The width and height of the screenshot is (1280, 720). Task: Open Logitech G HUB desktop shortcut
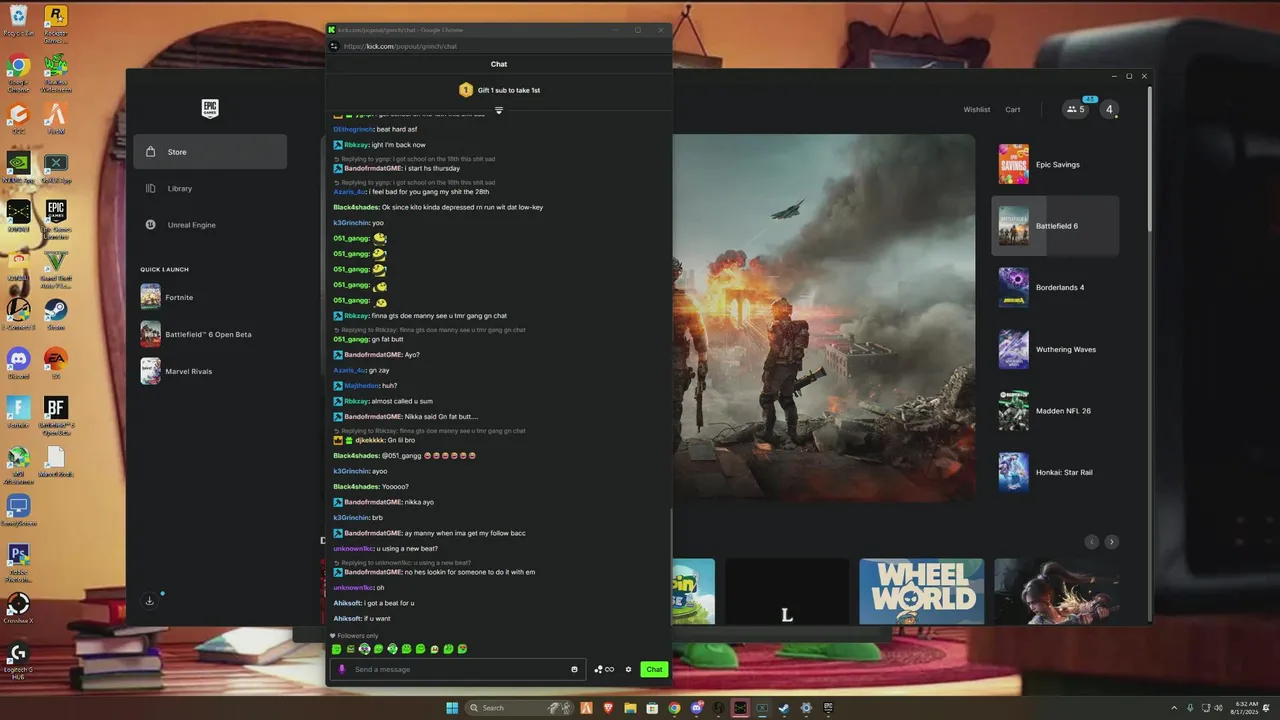(x=18, y=660)
